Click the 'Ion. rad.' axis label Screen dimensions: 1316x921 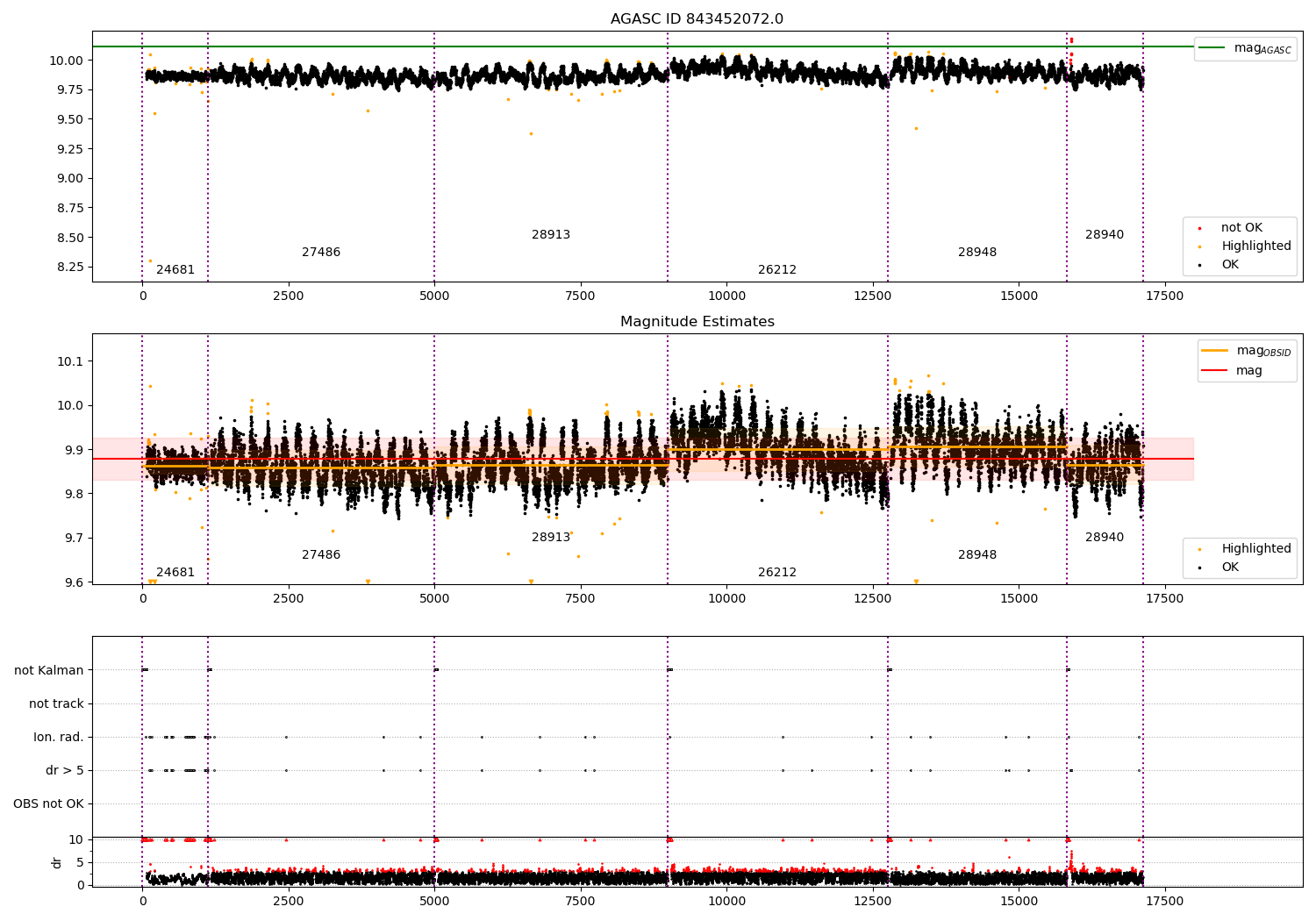point(59,738)
